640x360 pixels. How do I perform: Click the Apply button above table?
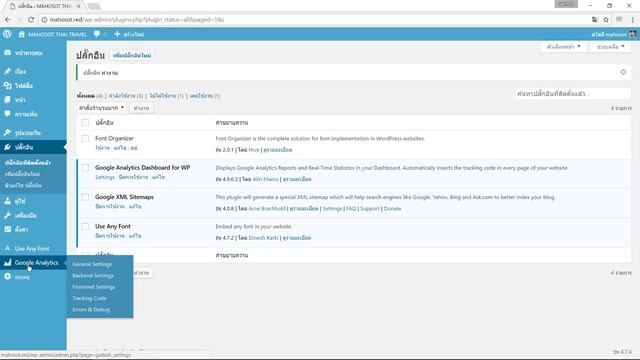[x=141, y=108]
